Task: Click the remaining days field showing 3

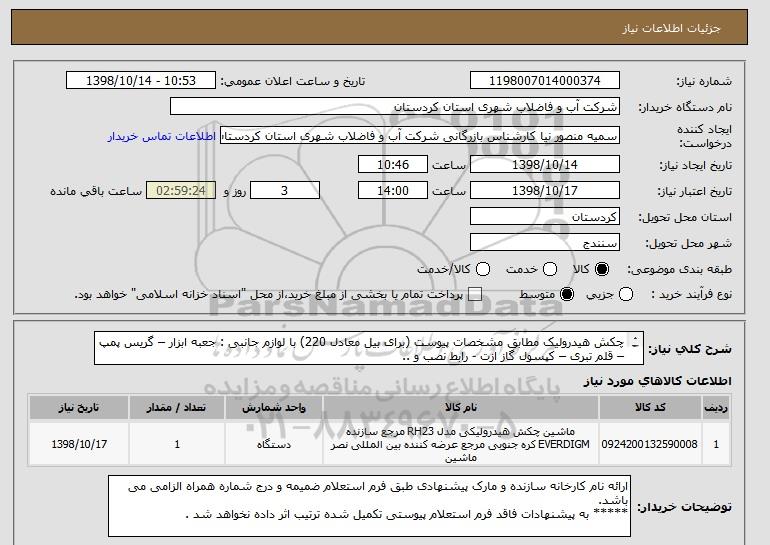Action: pos(285,191)
